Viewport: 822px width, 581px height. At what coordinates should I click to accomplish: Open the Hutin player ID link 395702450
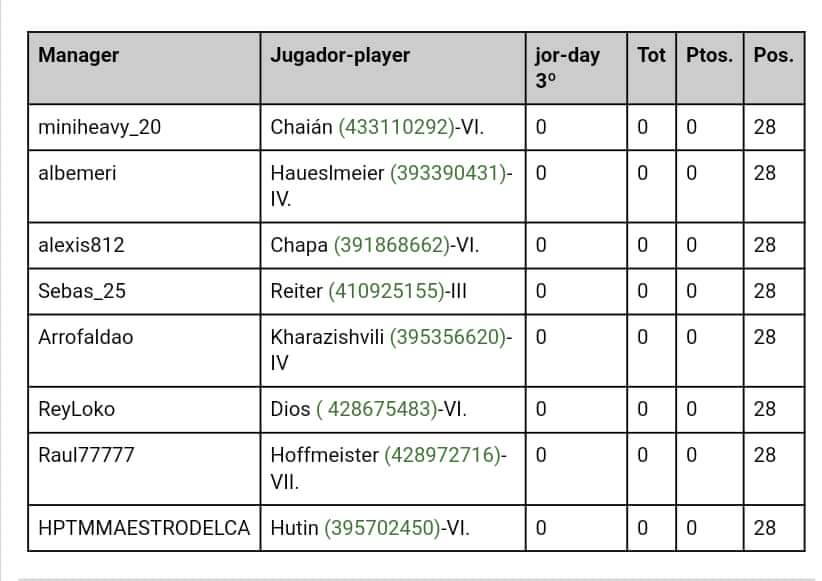click(x=382, y=528)
